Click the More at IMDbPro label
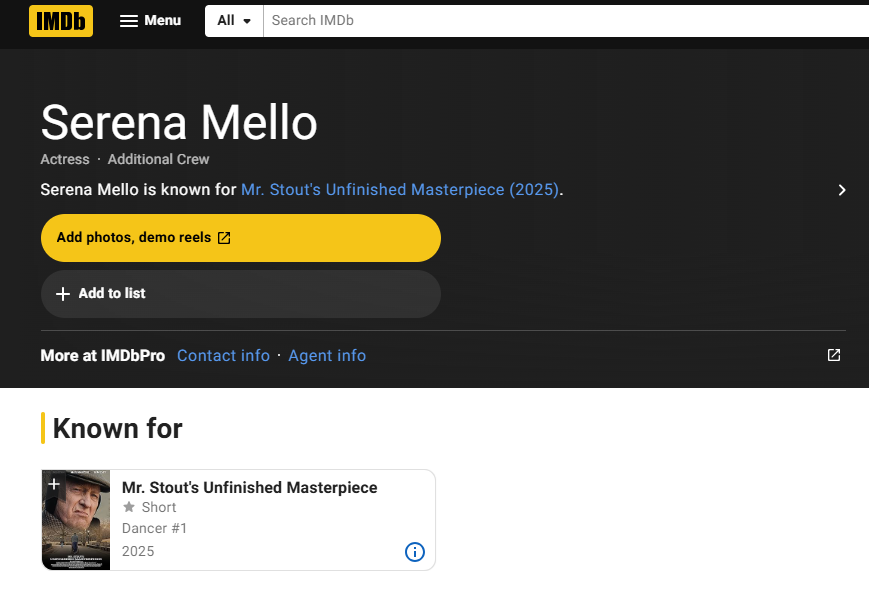 [x=103, y=355]
